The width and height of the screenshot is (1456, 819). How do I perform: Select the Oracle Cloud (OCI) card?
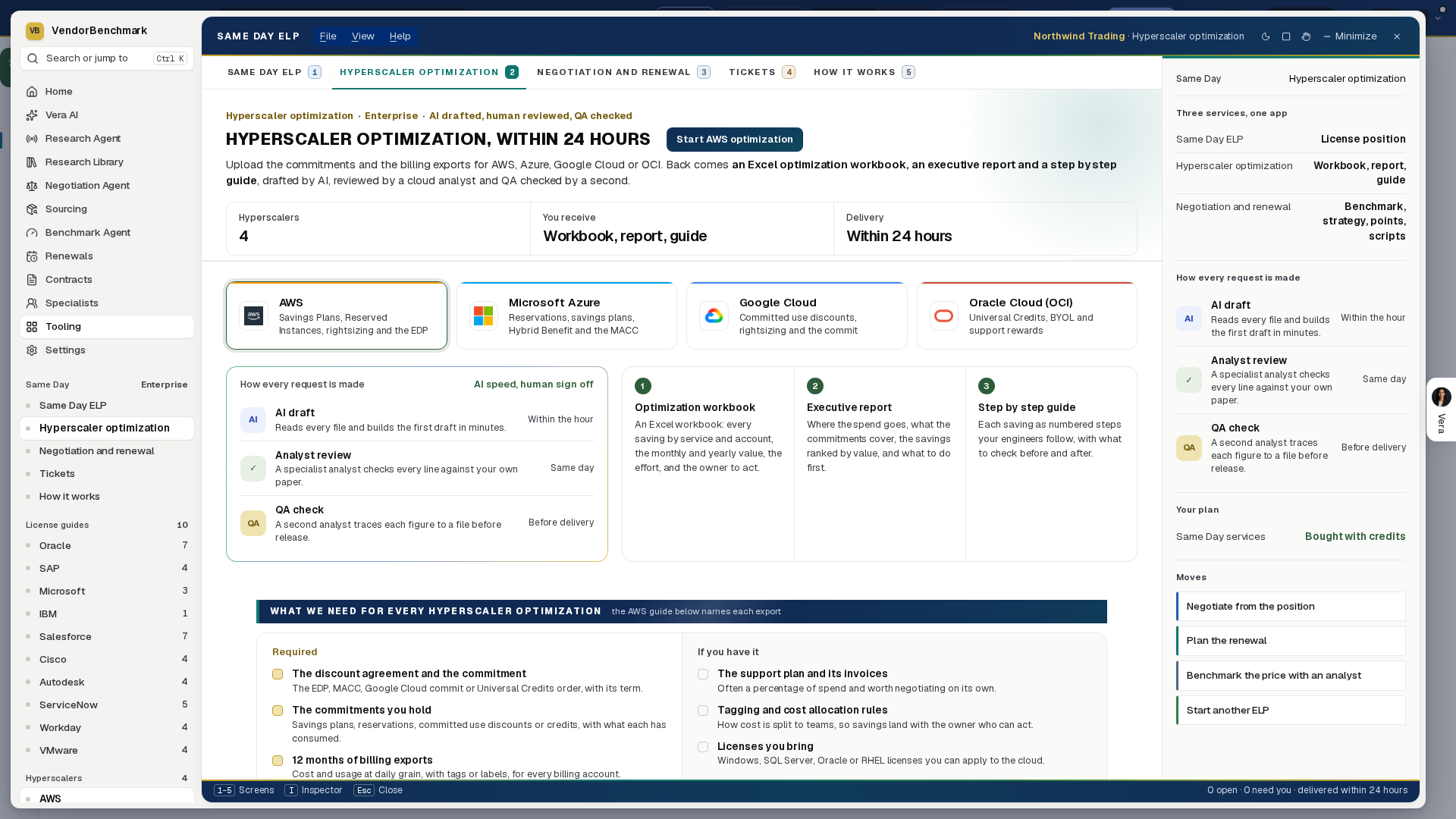(1027, 315)
